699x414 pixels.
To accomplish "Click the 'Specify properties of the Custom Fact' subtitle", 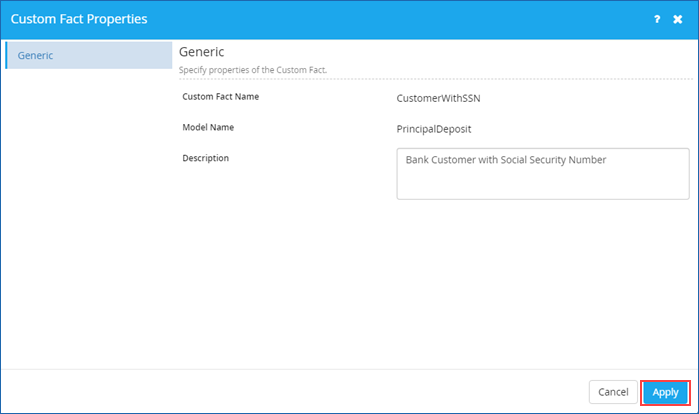I will coord(253,70).
